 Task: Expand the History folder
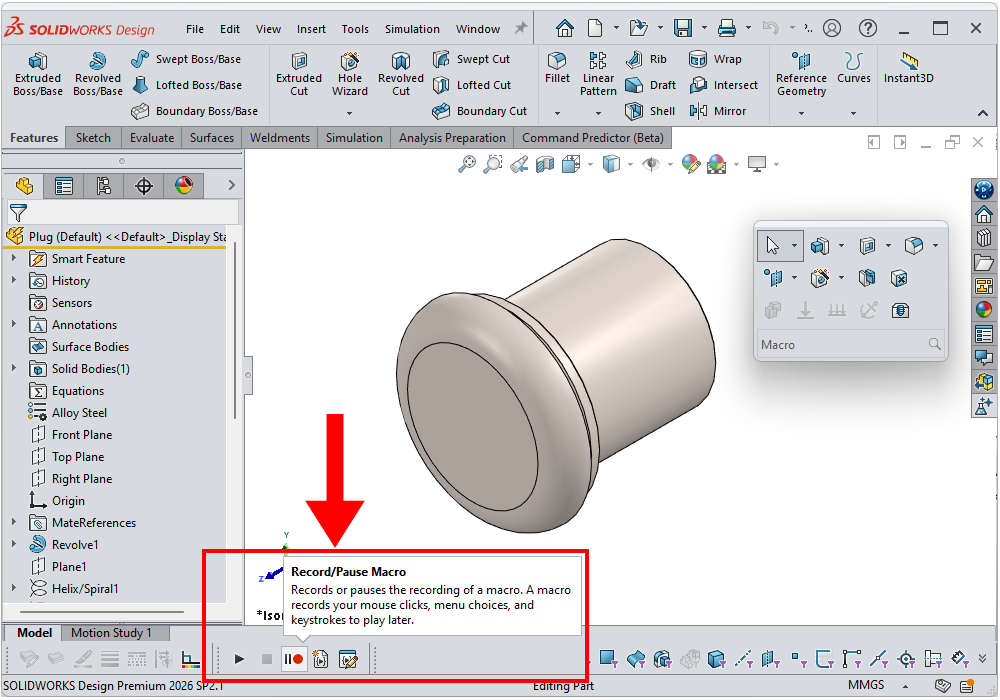point(14,280)
